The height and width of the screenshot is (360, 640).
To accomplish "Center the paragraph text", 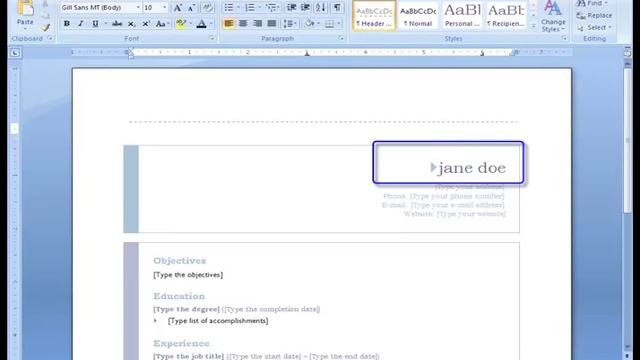I will (x=243, y=24).
